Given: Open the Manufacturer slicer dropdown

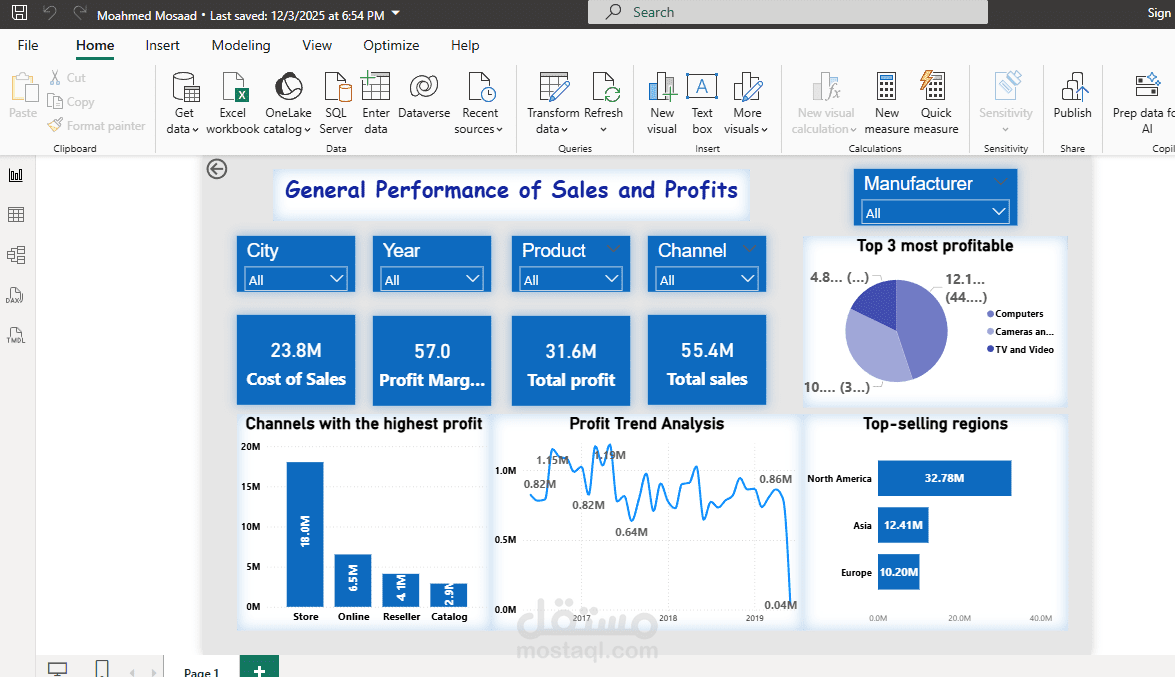Looking at the screenshot, I should click(x=997, y=211).
